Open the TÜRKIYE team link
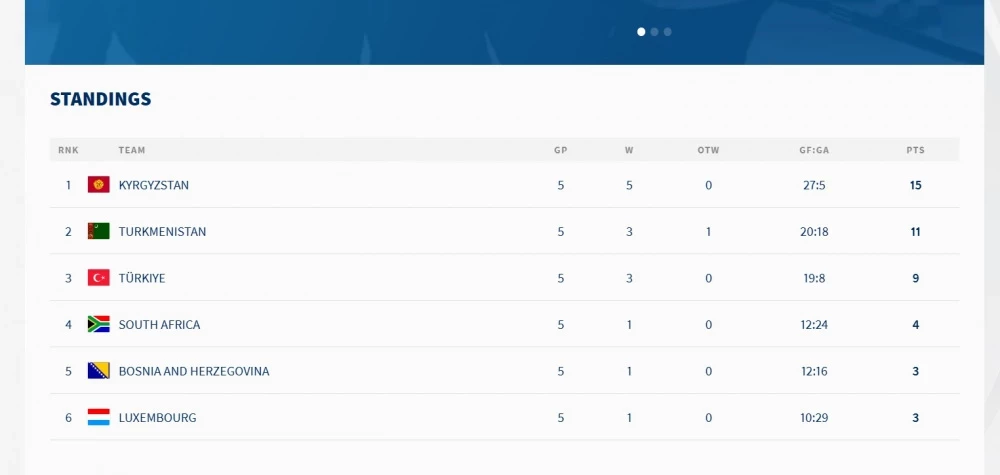This screenshot has width=1000, height=475. coord(142,279)
